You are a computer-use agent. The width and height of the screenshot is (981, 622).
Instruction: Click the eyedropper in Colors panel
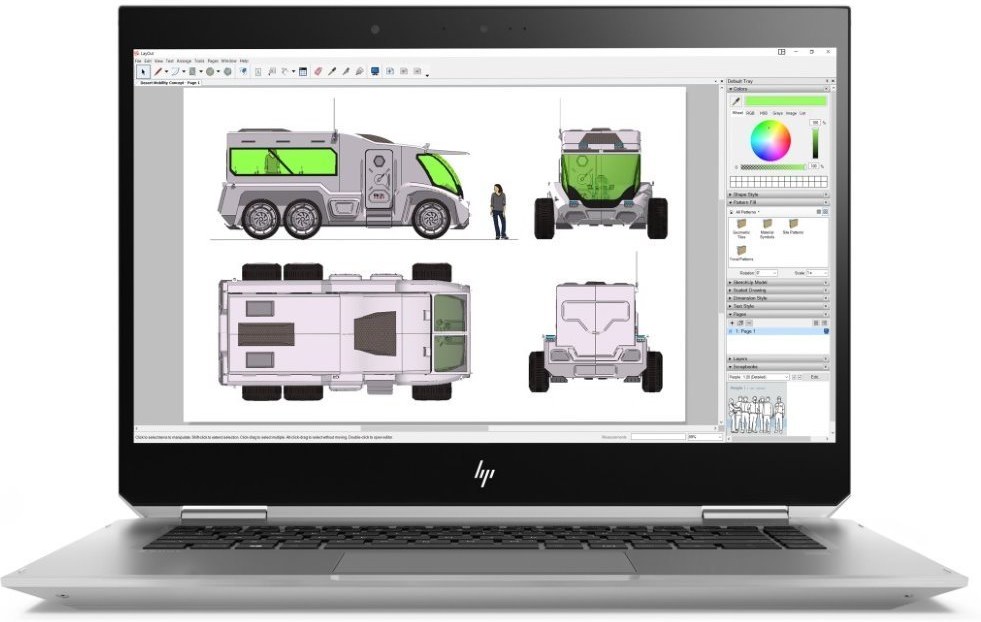click(x=737, y=101)
